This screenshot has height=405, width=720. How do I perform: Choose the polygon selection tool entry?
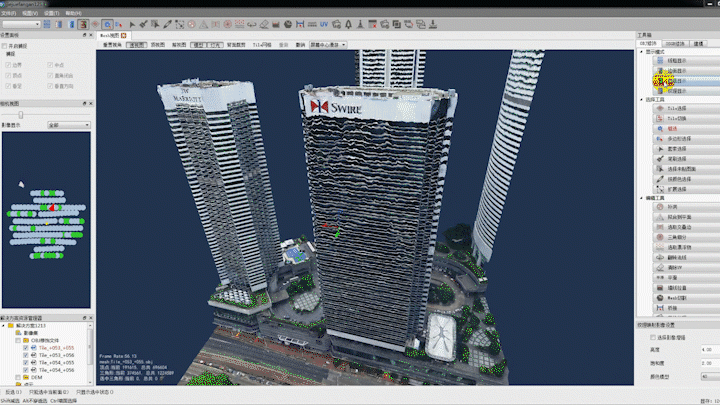pyautogui.click(x=686, y=139)
